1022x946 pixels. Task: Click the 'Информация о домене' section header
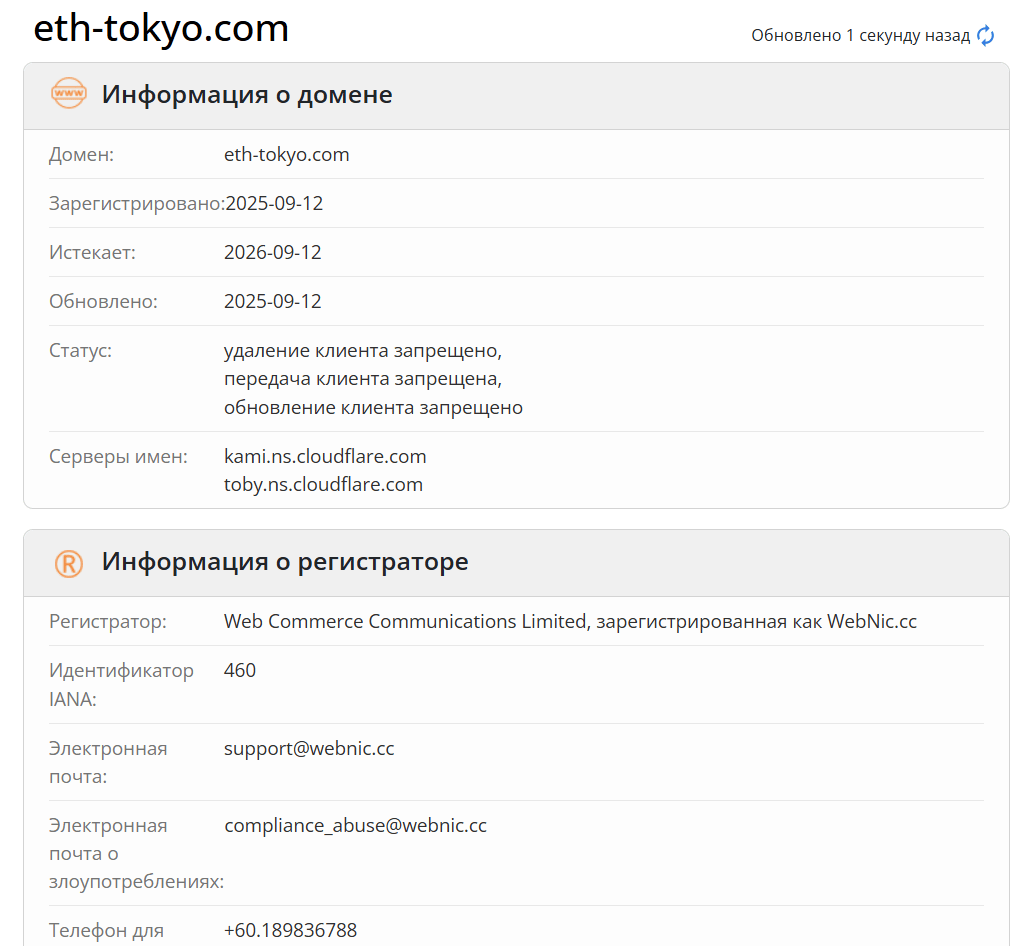pos(247,95)
